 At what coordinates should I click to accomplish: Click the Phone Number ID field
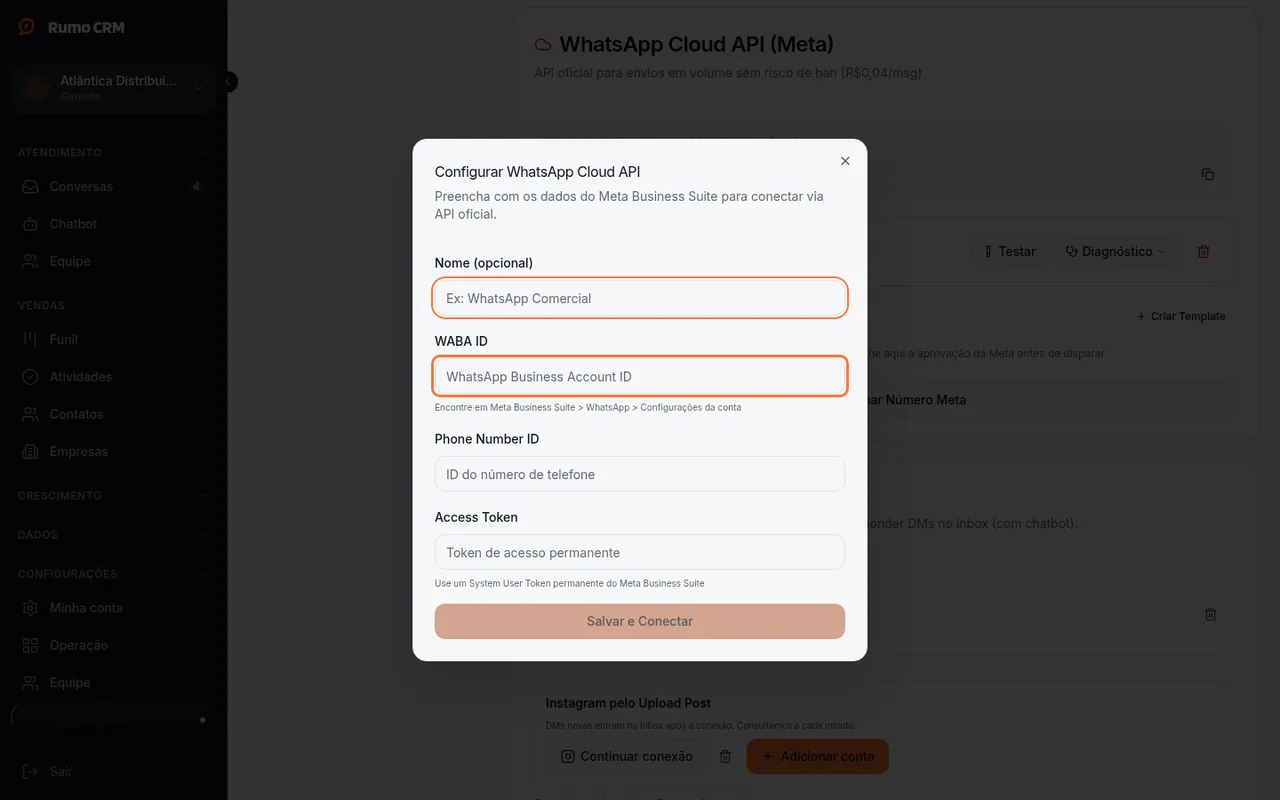640,474
